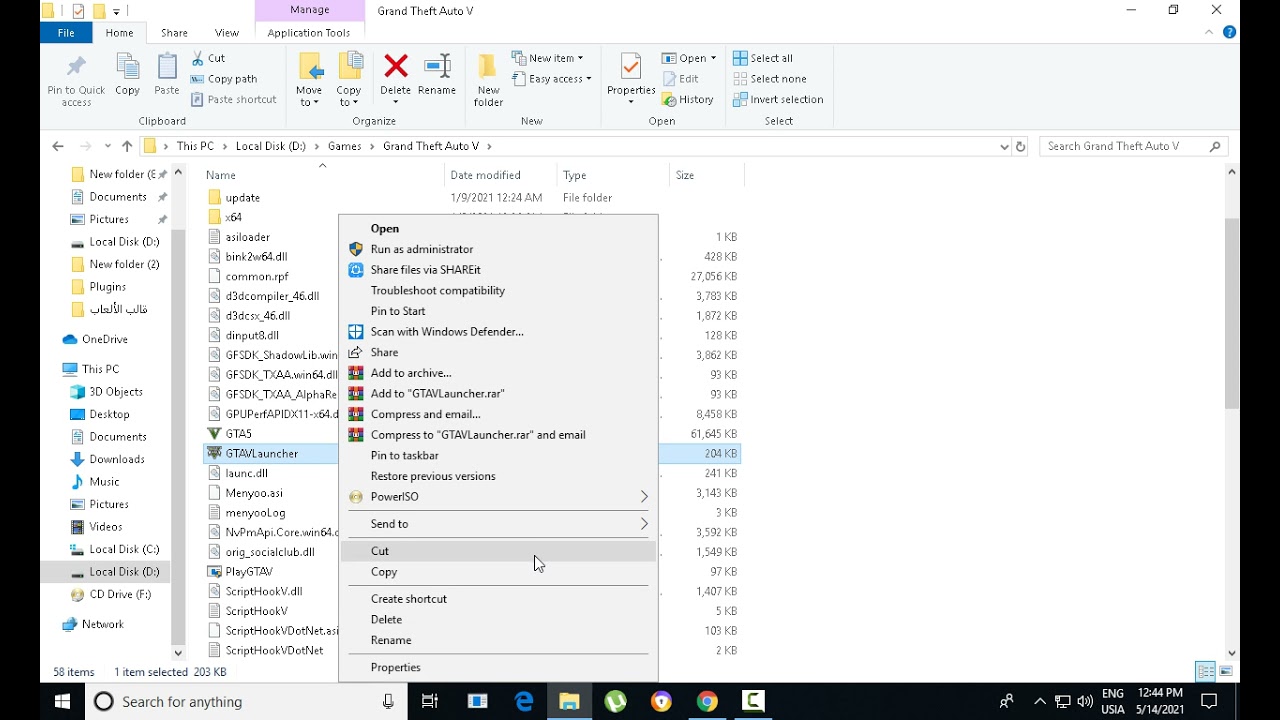Click History in the Open group
This screenshot has width=1280, height=720.
688,100
